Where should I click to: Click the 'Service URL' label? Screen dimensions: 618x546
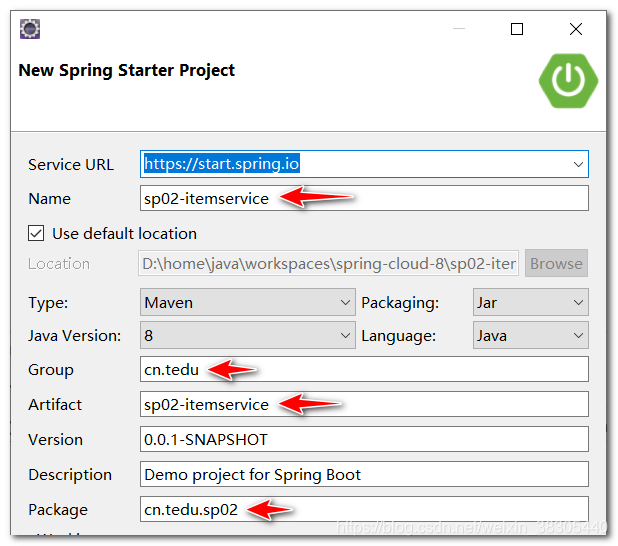(71, 165)
